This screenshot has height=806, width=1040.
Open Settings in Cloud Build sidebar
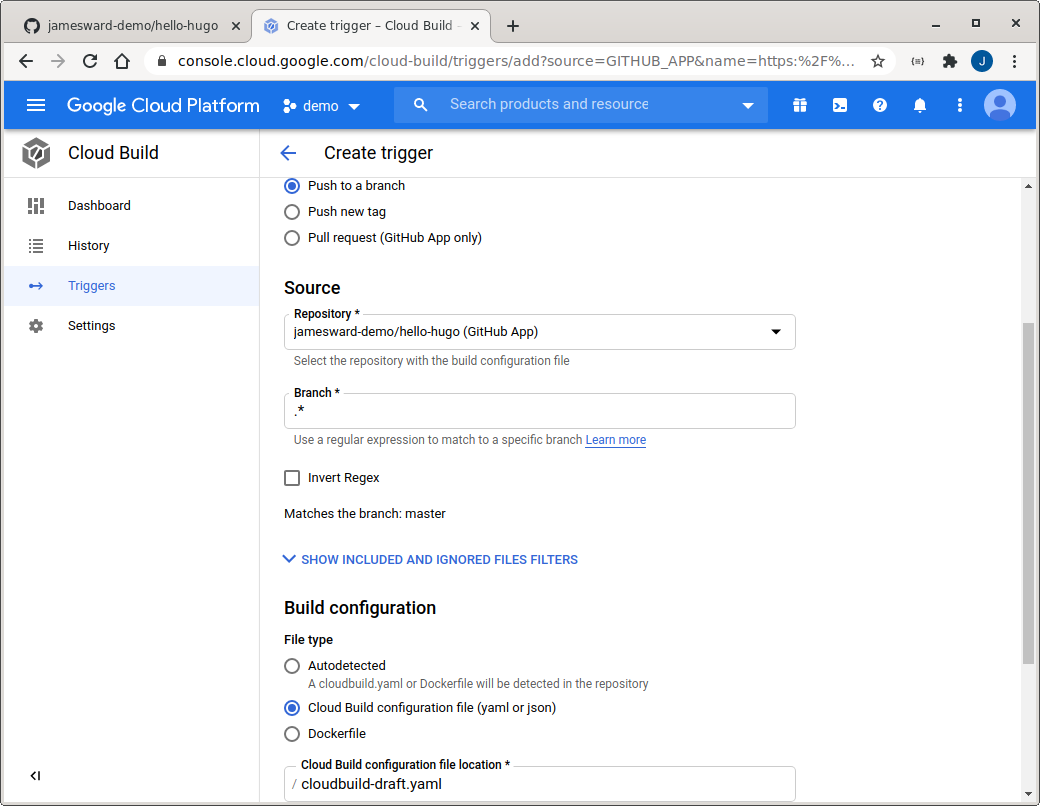91,326
